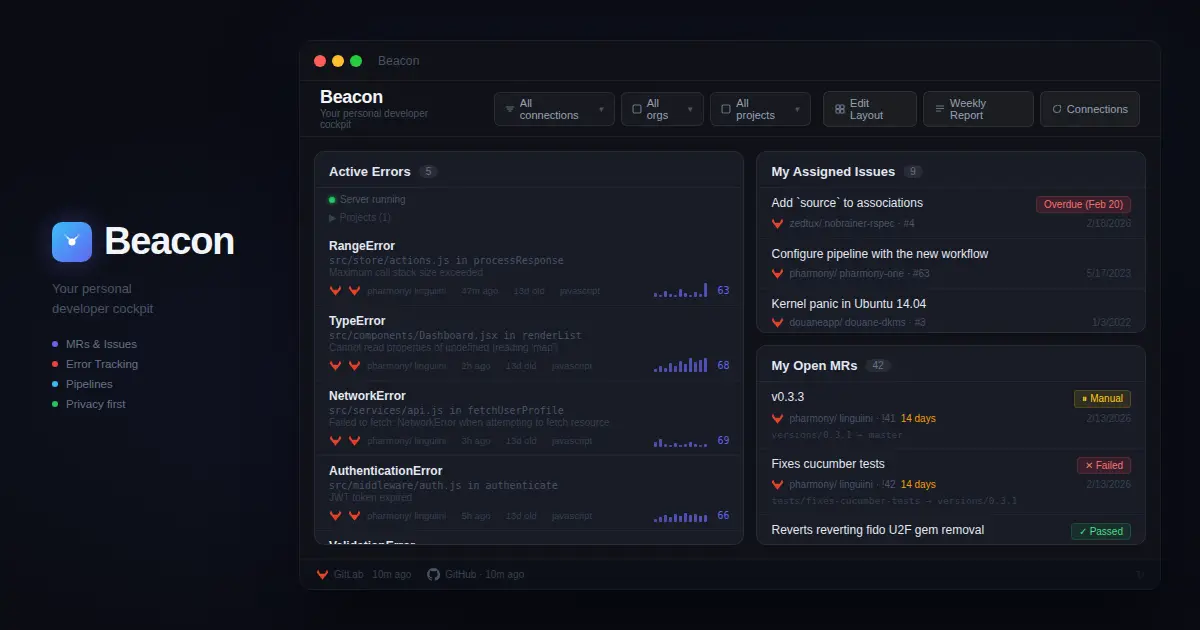Expand the Projects (1) section
The image size is (1200, 630).
point(360,217)
